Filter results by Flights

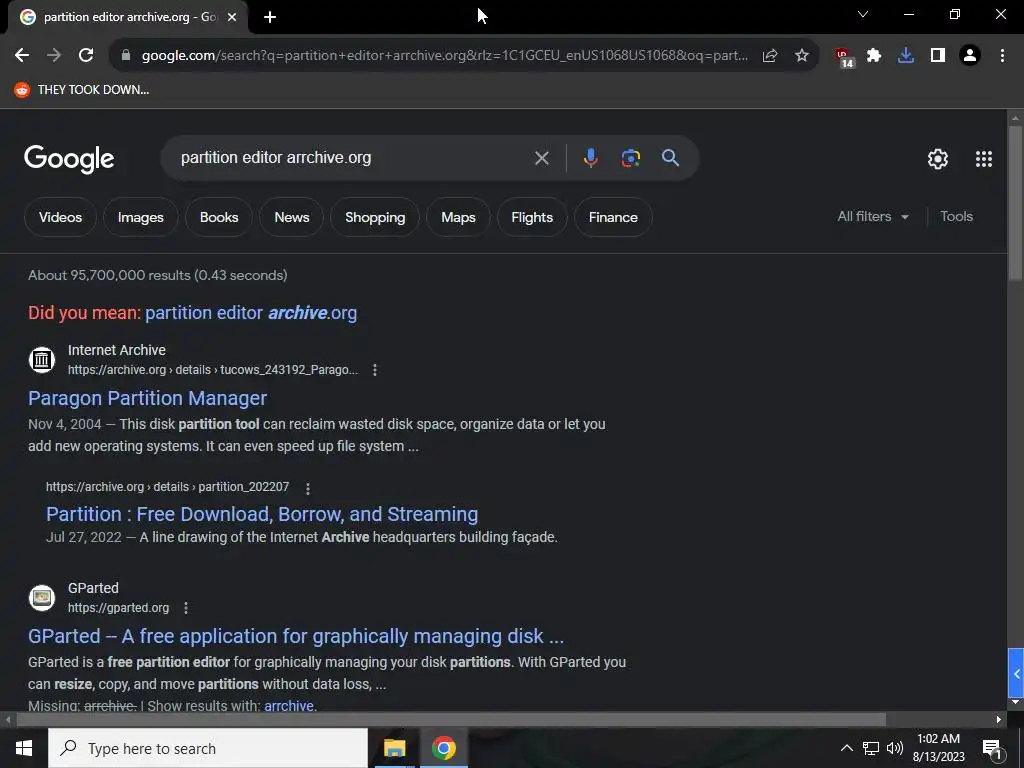532,217
